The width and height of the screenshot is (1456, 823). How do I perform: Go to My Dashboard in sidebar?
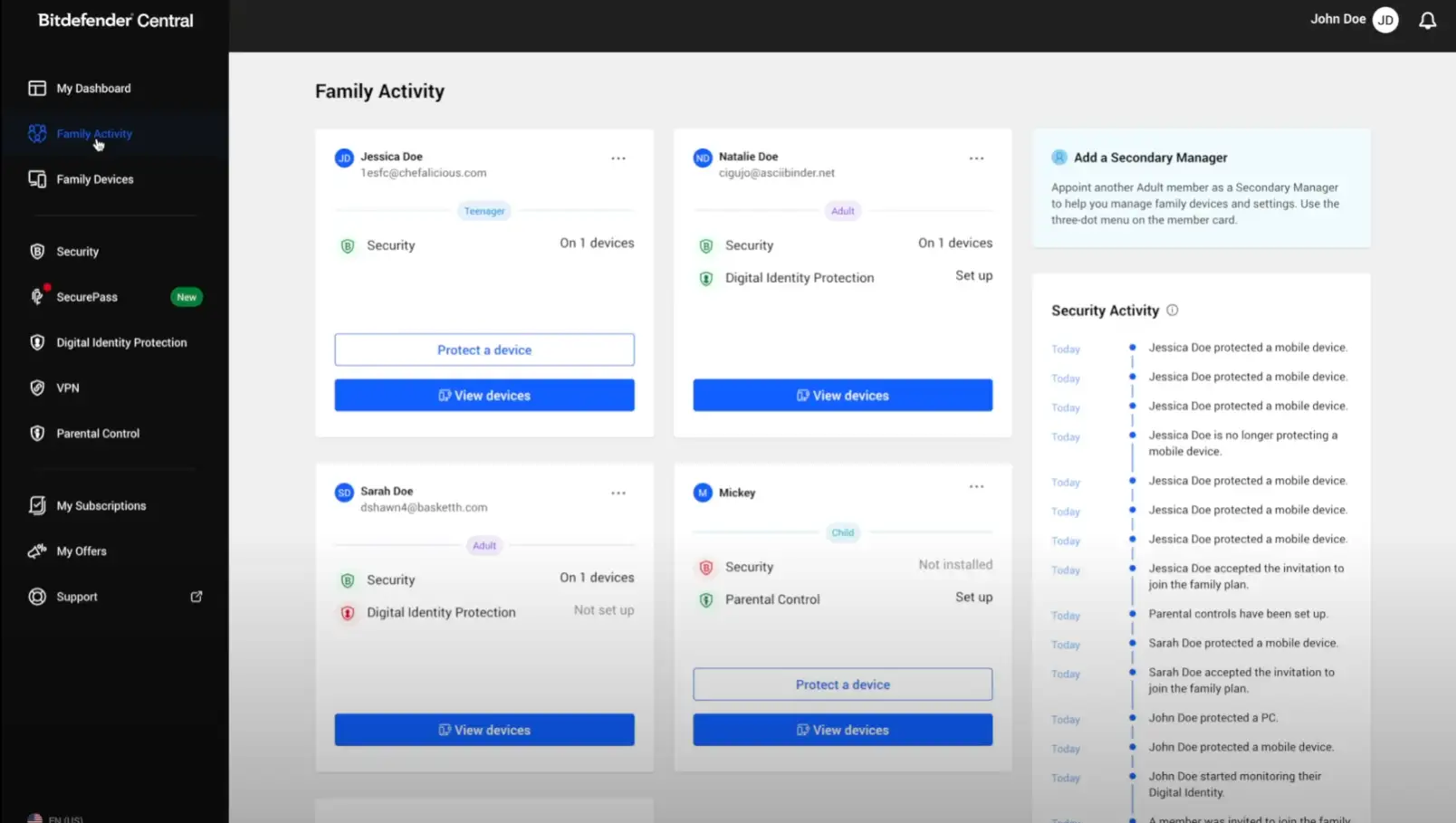point(93,89)
